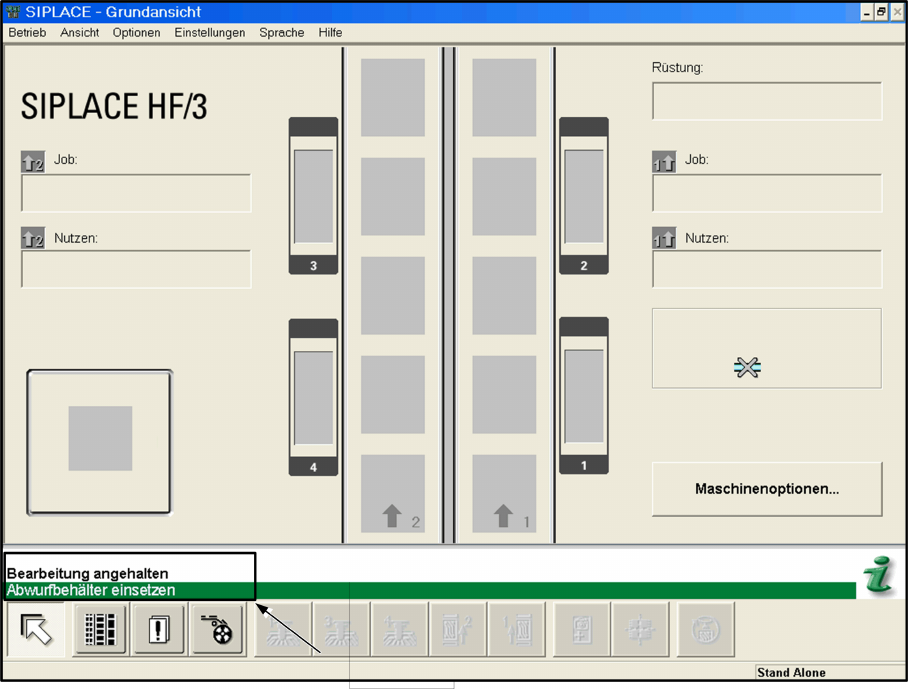Open the Einstellungen menu
This screenshot has height=689, width=908.
(209, 33)
